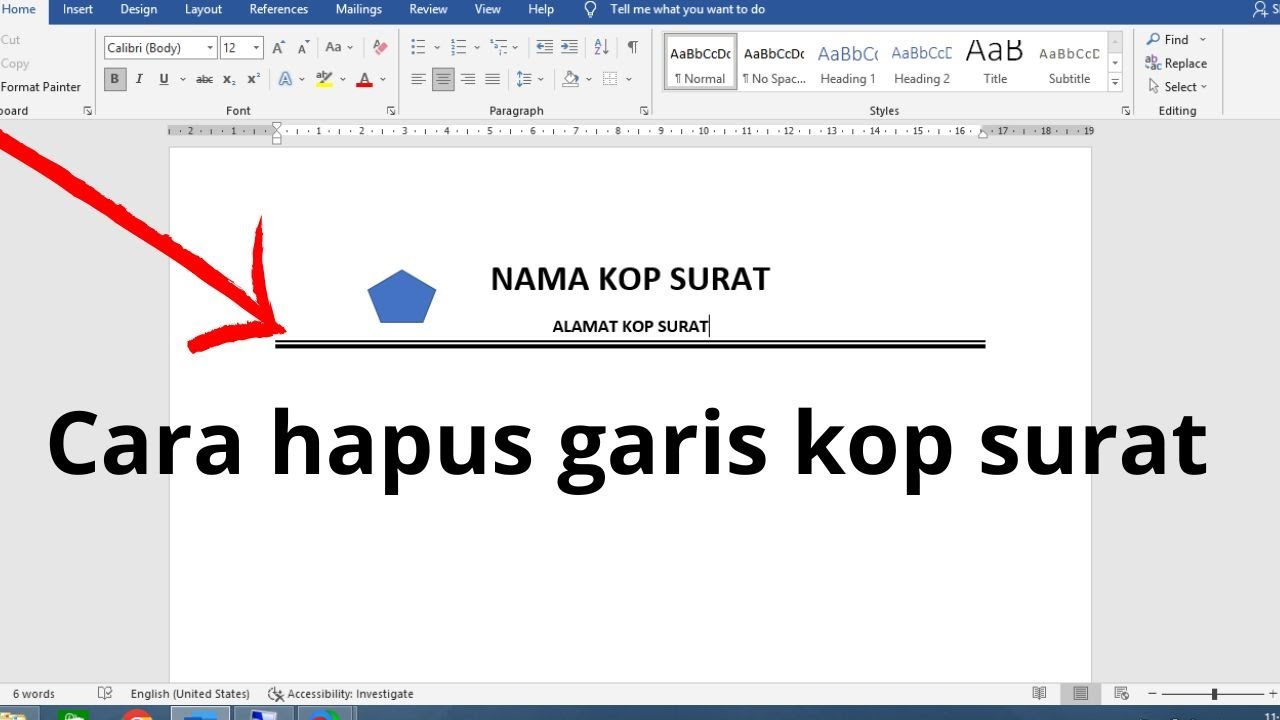Sort the selected text
The width and height of the screenshot is (1280, 720).
(601, 47)
